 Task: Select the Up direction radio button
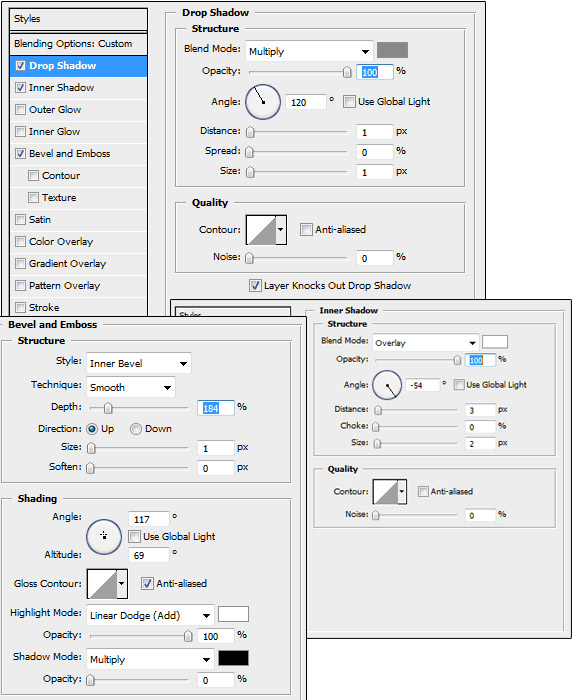[x=92, y=429]
